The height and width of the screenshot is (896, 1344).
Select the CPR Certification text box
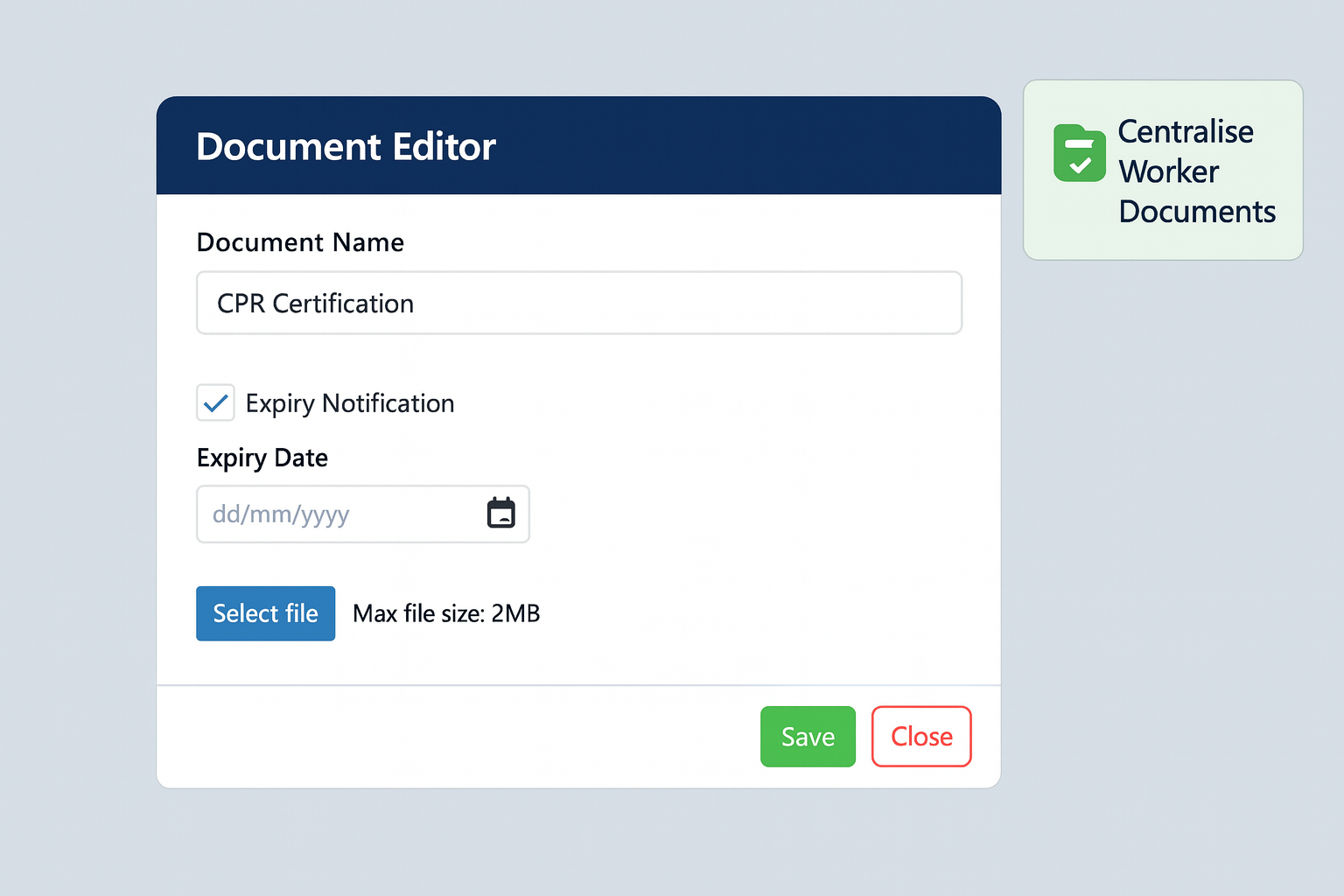578,303
